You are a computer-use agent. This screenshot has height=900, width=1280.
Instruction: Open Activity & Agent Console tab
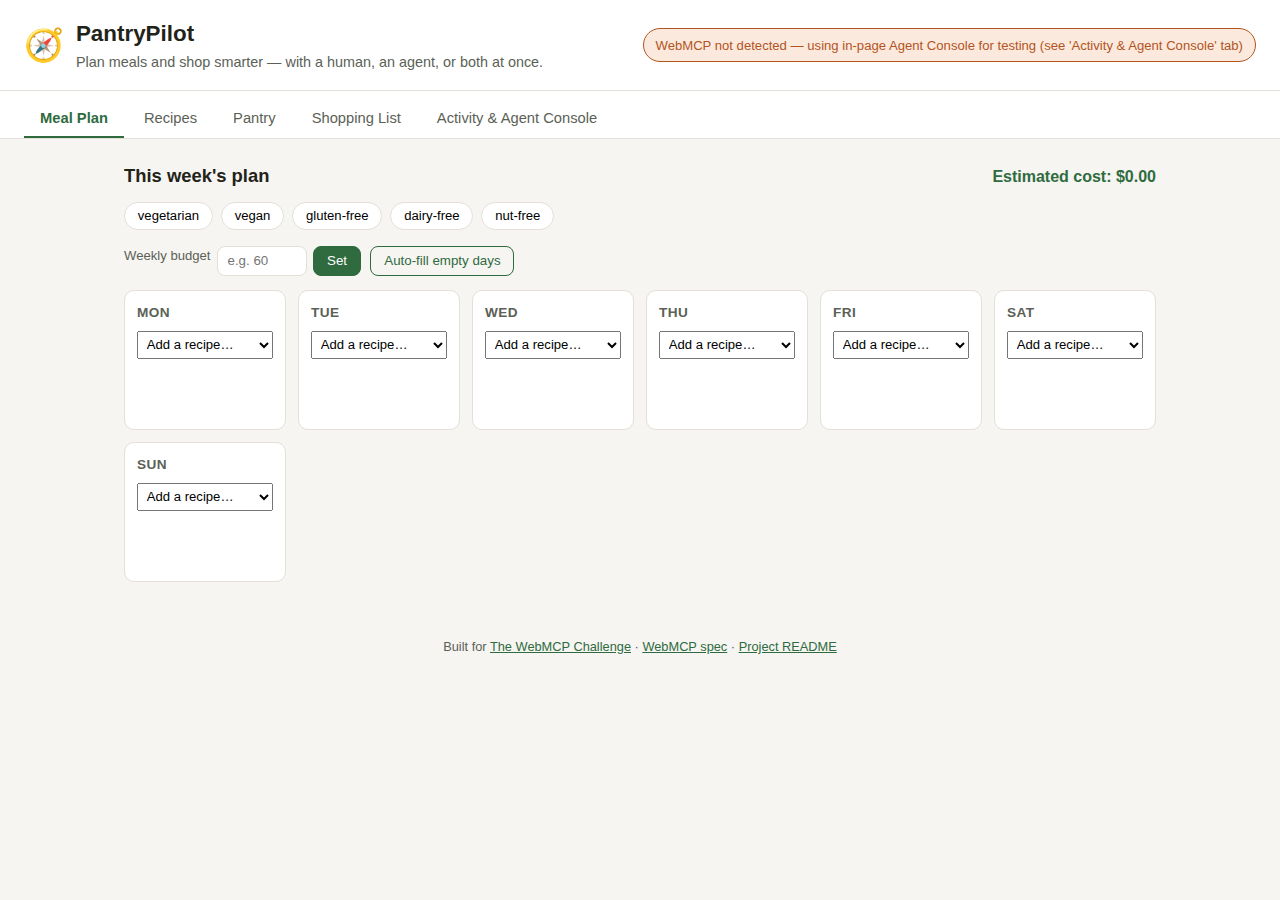(517, 118)
